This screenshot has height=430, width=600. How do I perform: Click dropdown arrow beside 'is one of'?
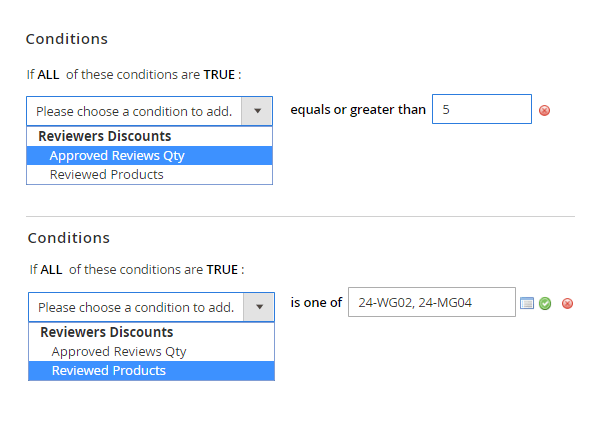pyautogui.click(x=260, y=307)
